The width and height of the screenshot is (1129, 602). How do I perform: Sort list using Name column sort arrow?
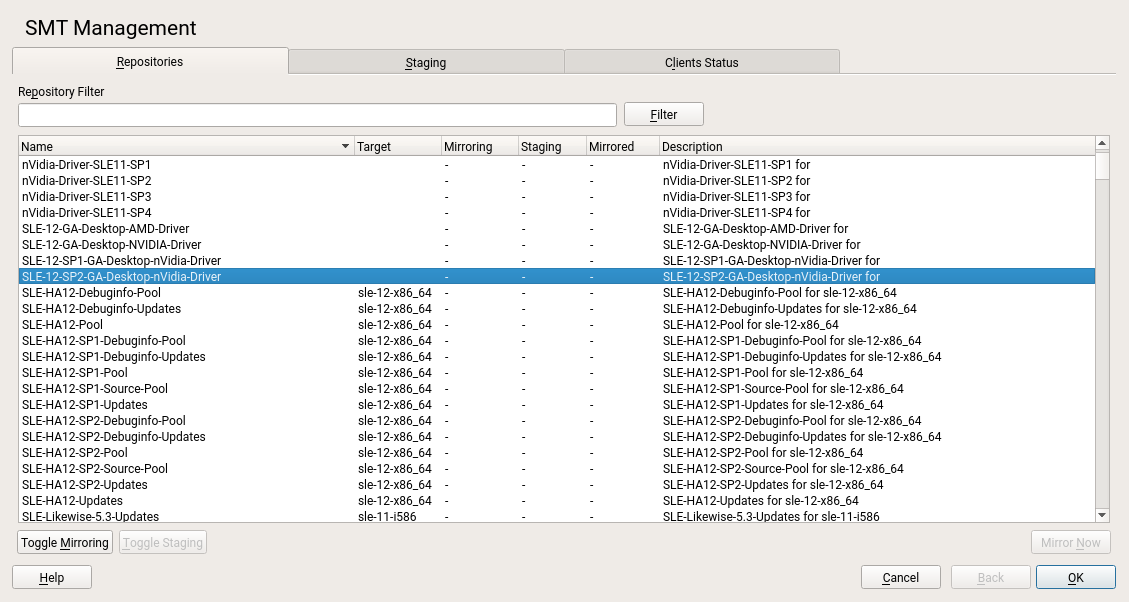tap(346, 147)
